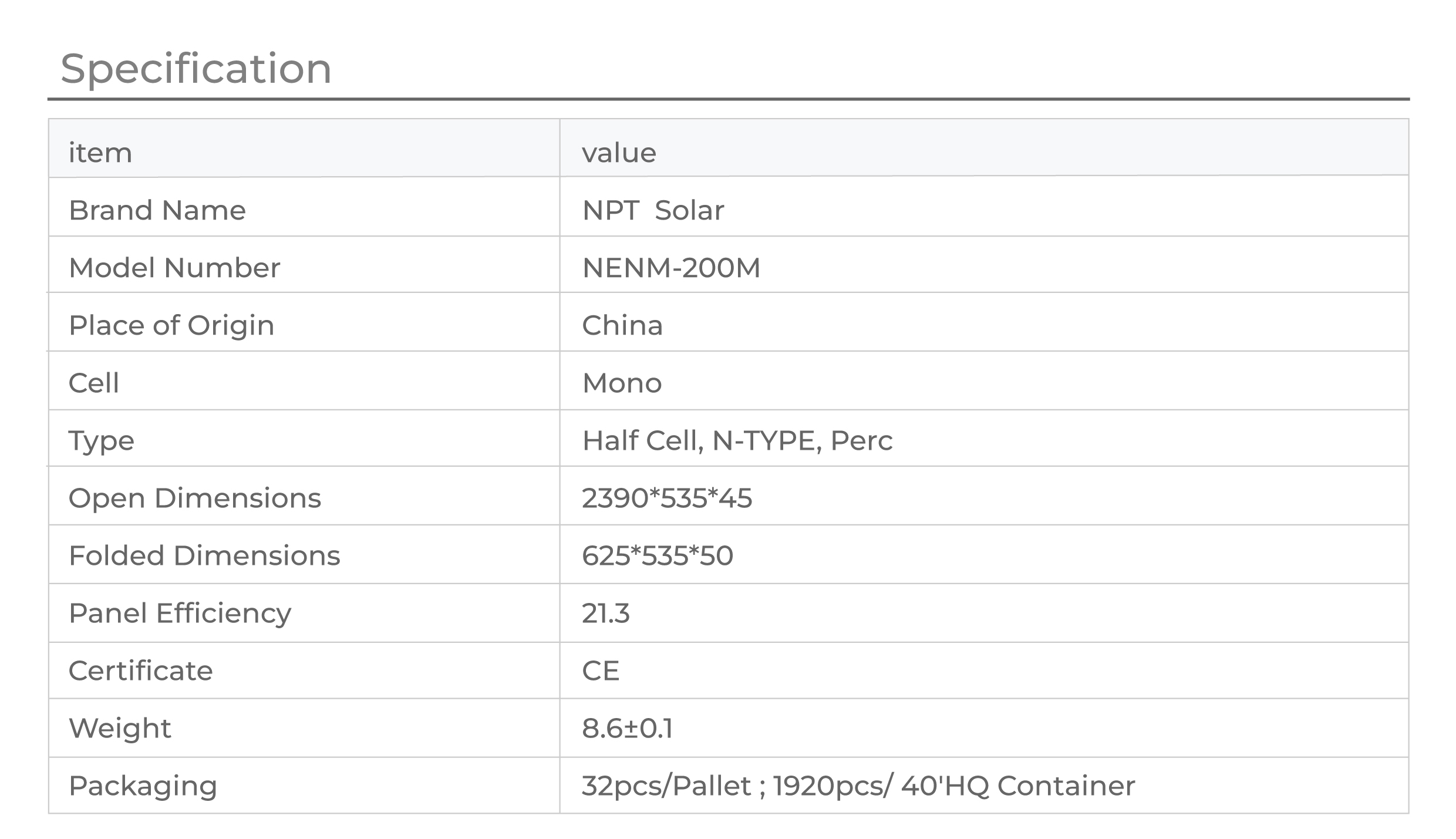Click the CE certificate value
1456x839 pixels.
point(601,670)
